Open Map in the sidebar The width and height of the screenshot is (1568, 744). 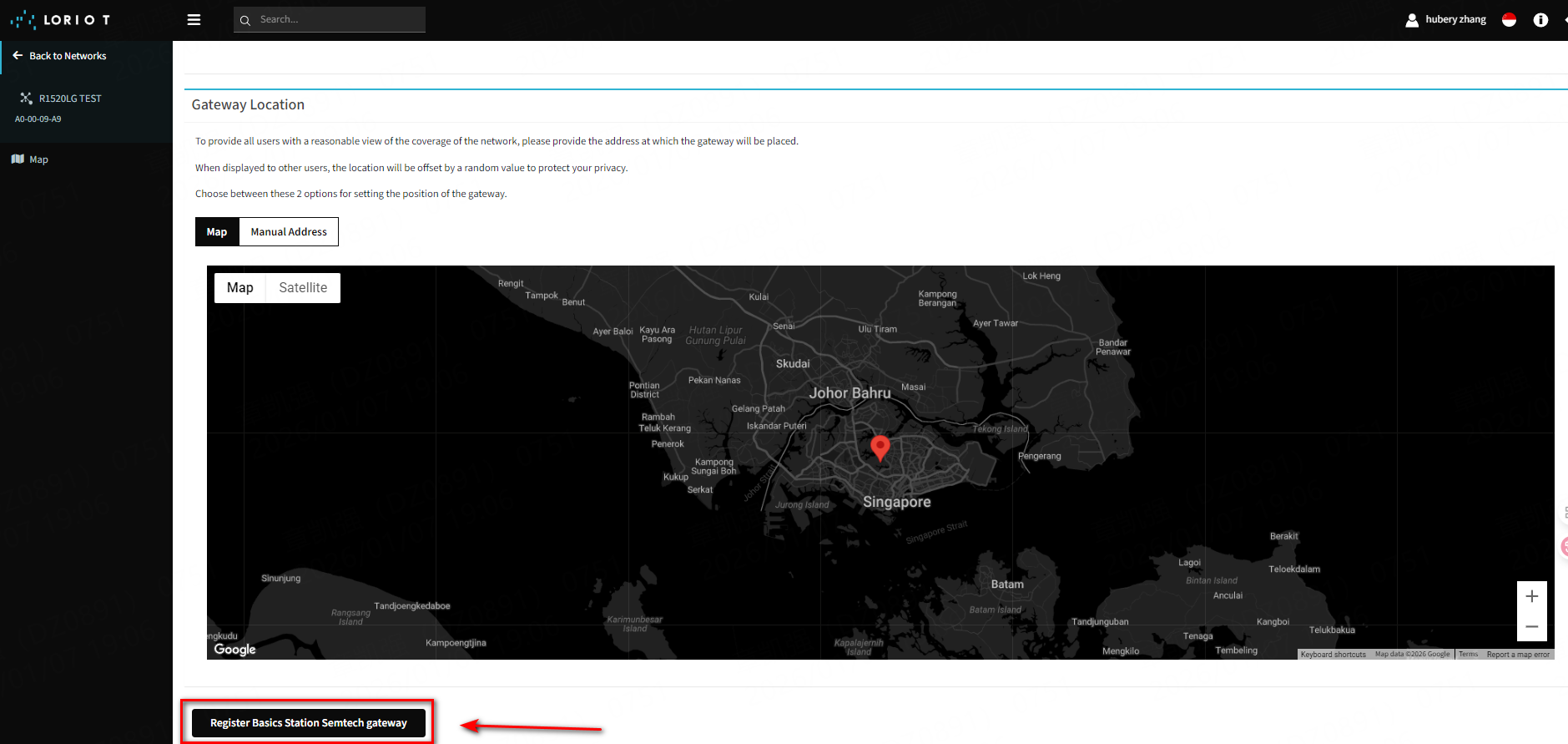tap(38, 159)
